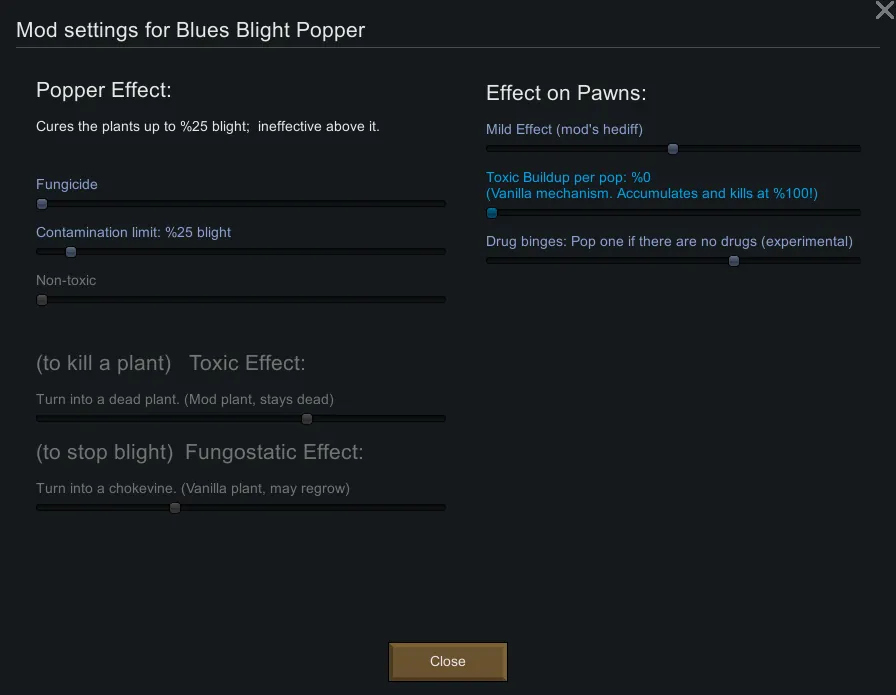Select the Mild Effect slider knob
The height and width of the screenshot is (695, 896).
(x=673, y=149)
